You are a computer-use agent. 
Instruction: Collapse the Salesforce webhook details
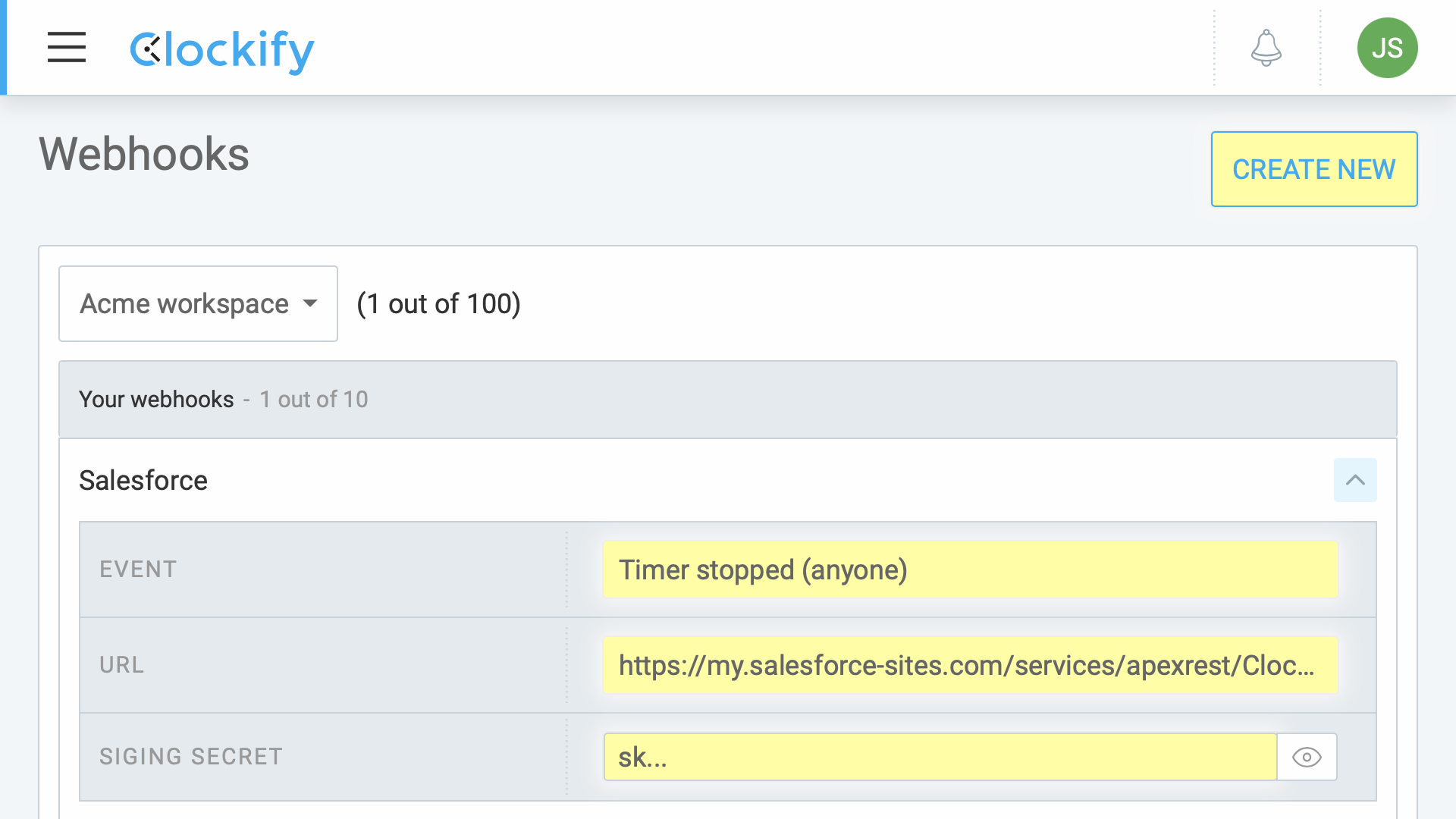pyautogui.click(x=1355, y=480)
